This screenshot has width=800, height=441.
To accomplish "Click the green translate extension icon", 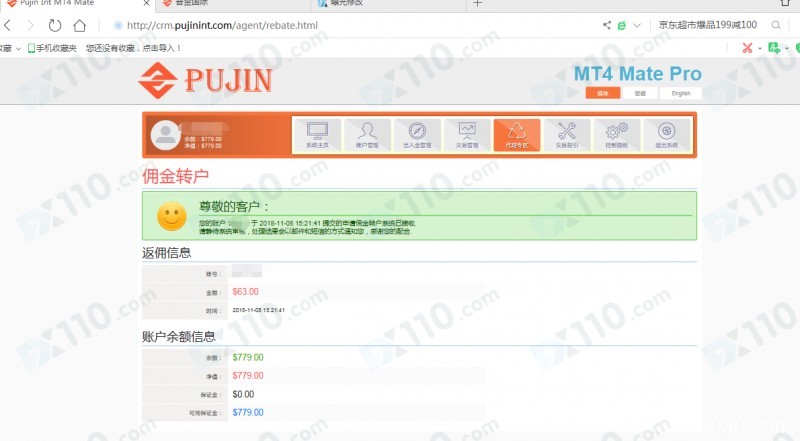I will [x=774, y=48].
